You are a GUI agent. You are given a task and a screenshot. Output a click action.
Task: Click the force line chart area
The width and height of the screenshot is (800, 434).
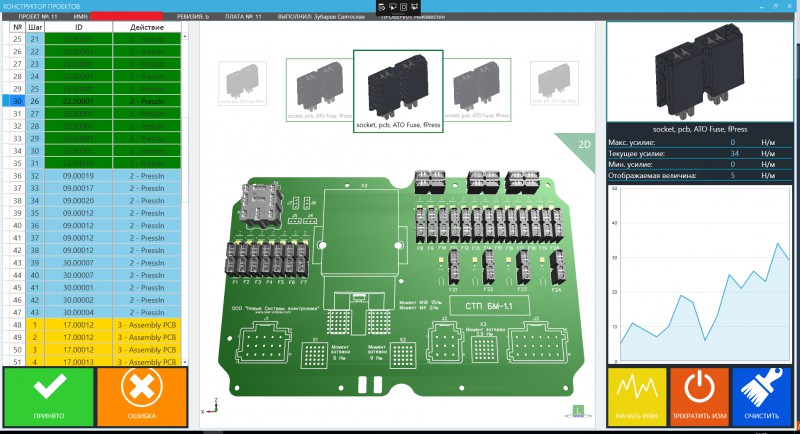[699, 275]
